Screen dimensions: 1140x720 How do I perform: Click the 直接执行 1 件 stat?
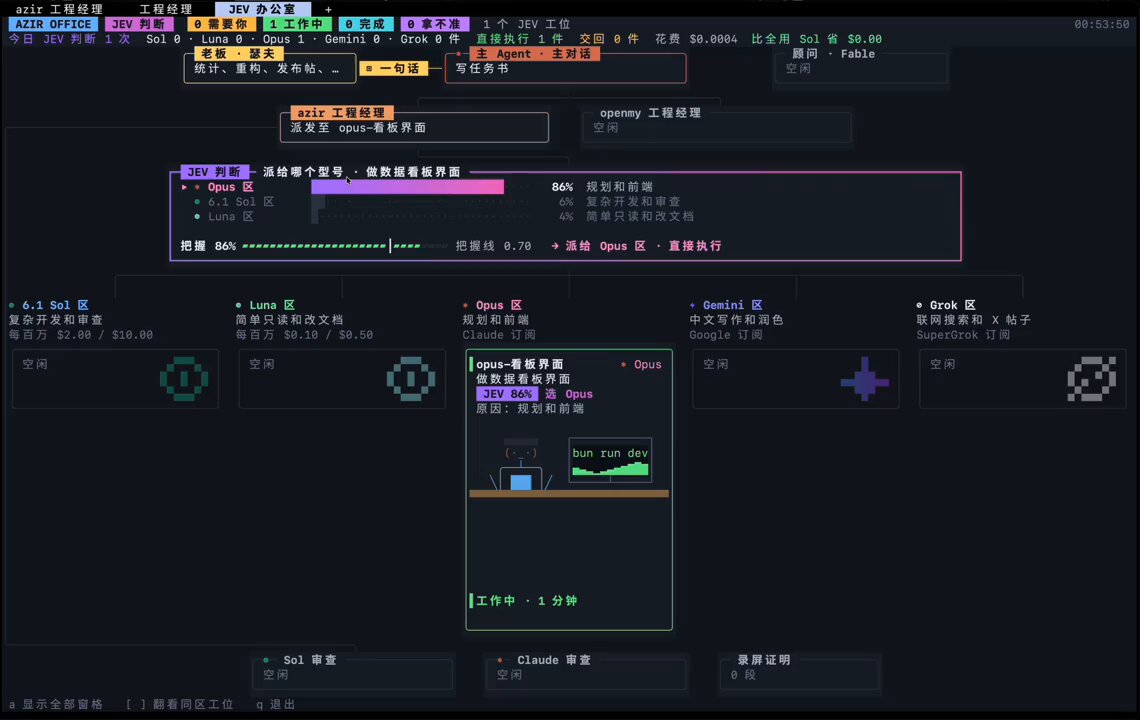[x=519, y=39]
